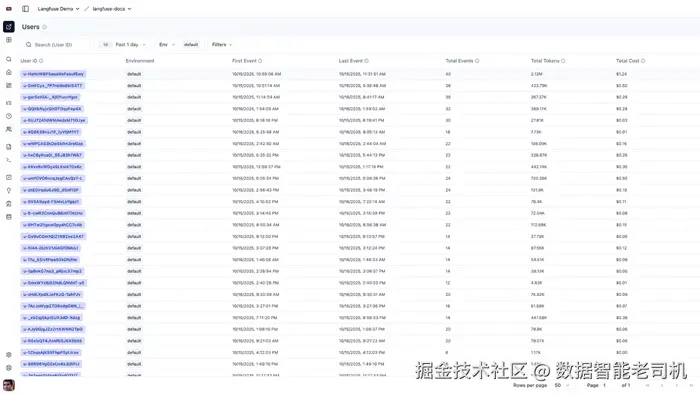
Task: Open the prompts document icon in the sidebar
Action: coord(8,147)
